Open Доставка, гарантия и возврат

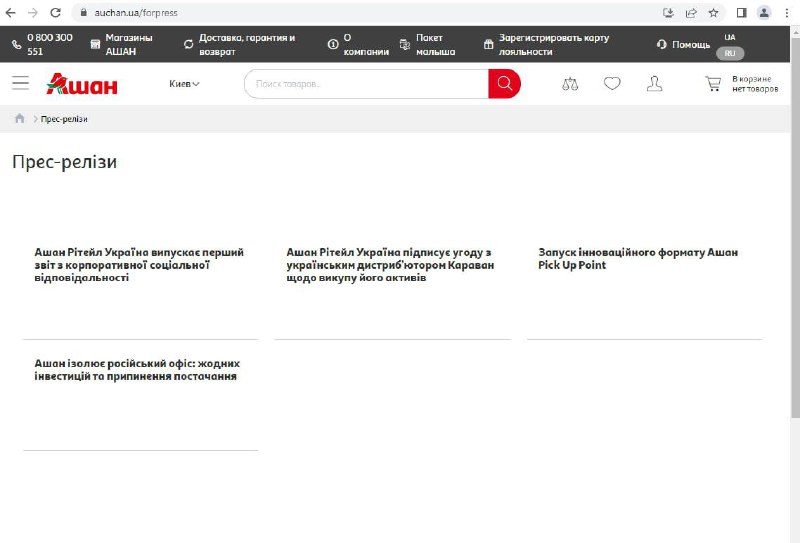click(x=247, y=44)
